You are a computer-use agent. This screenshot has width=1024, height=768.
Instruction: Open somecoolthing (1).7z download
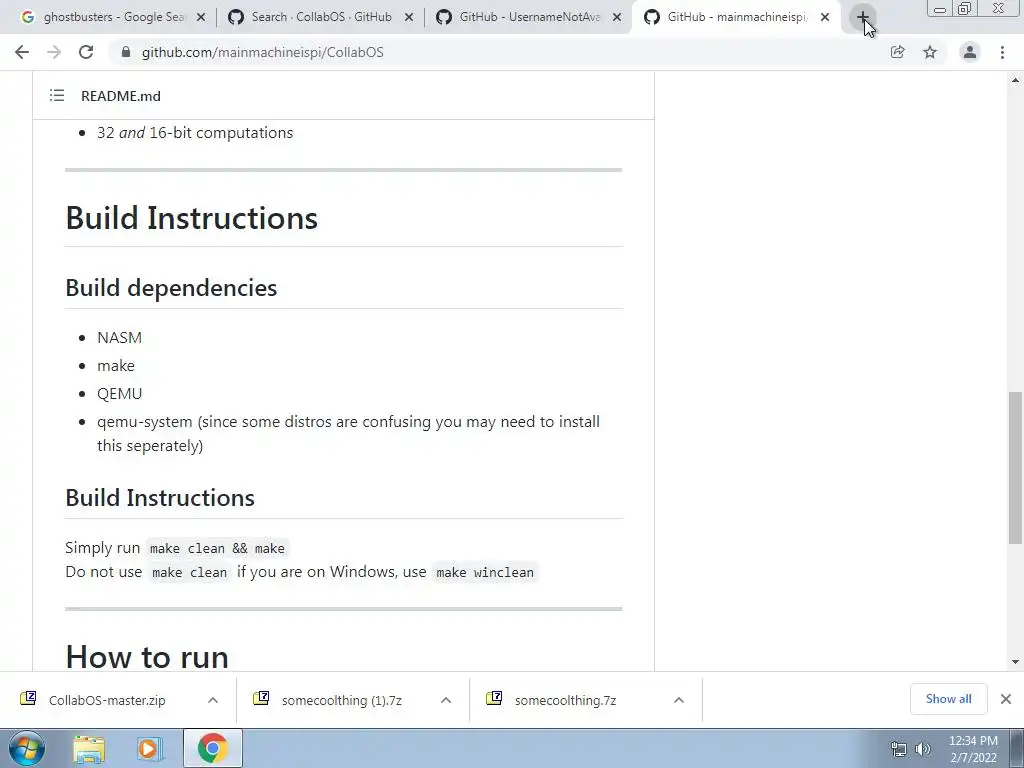point(341,700)
